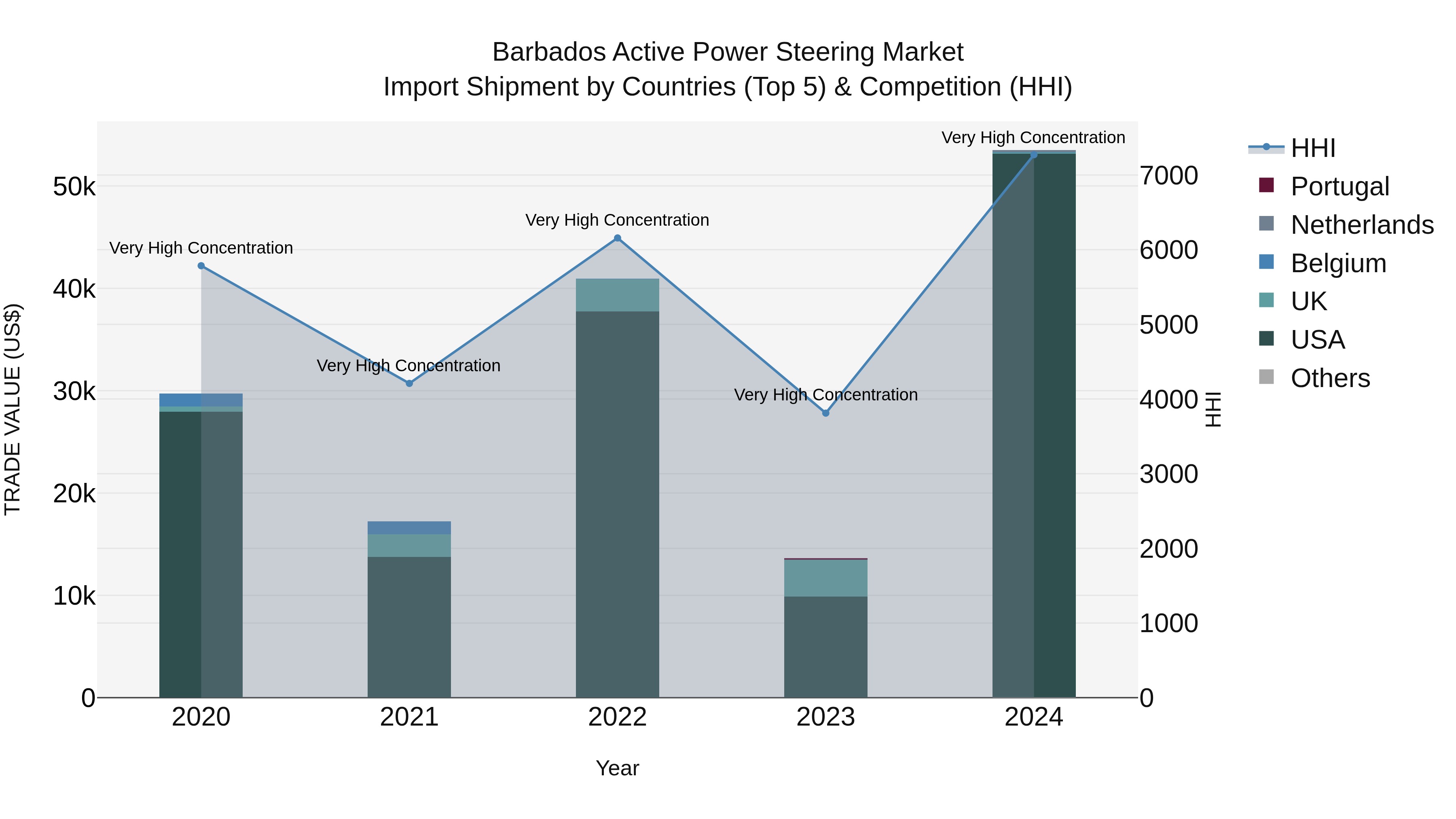Click the 2024 x-axis label

(1034, 717)
